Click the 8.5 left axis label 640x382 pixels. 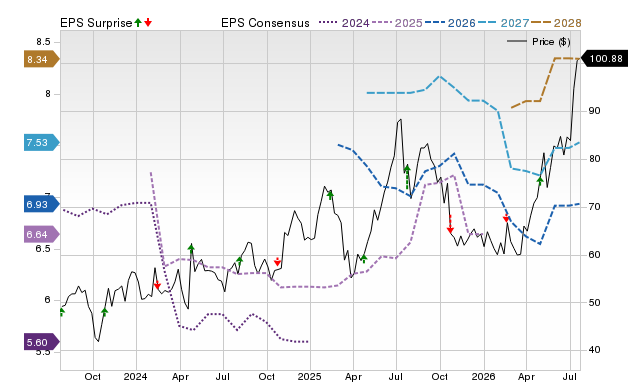tap(43, 42)
